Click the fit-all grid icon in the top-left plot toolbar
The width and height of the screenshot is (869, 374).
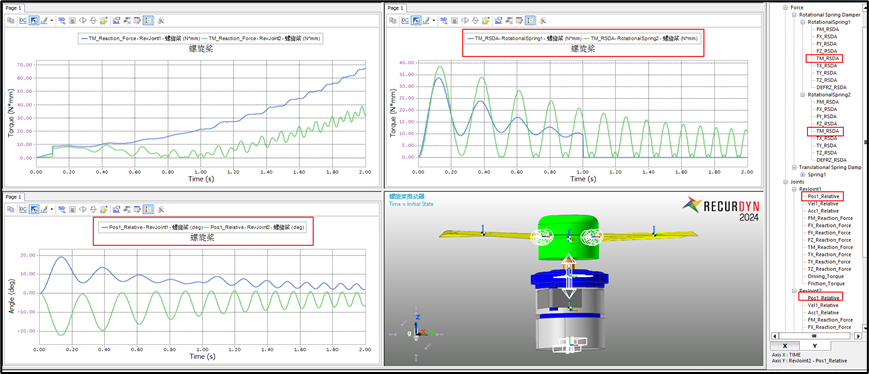(72, 21)
